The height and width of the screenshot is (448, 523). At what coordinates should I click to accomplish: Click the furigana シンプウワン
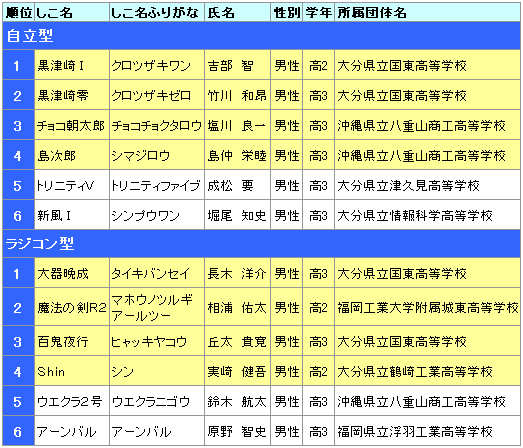tap(145, 216)
